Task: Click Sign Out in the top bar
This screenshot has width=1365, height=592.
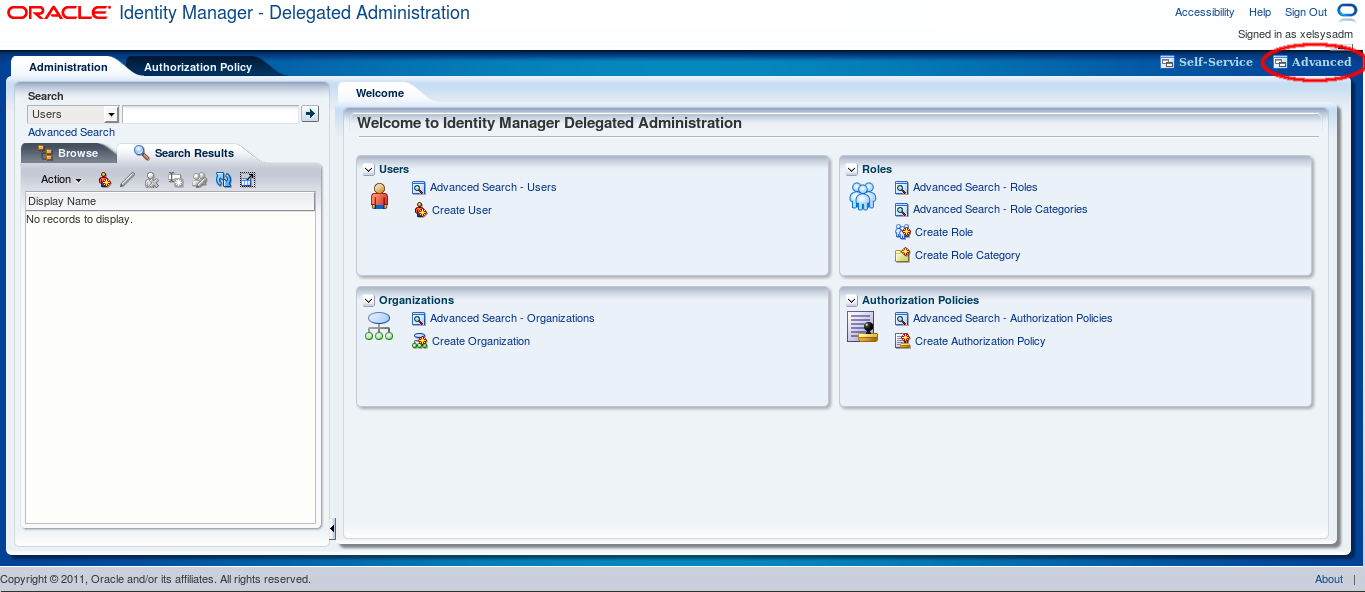Action: (x=1305, y=12)
